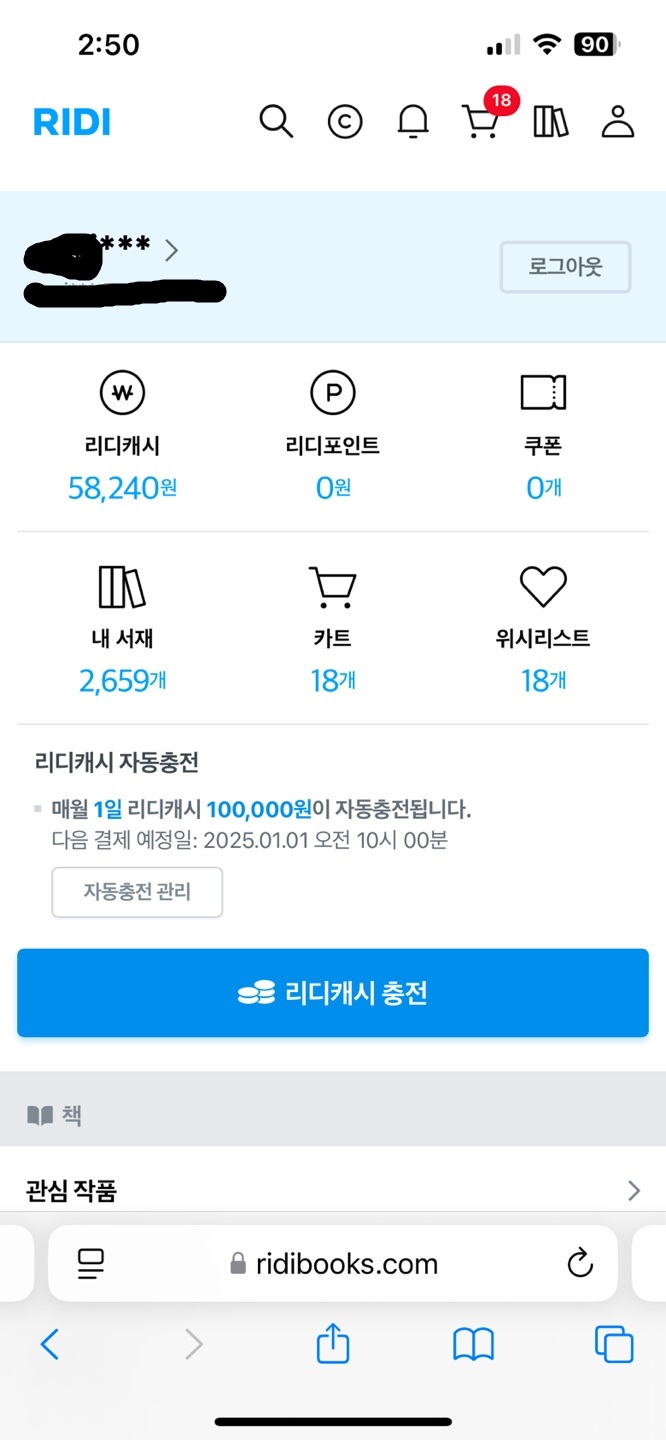The width and height of the screenshot is (666, 1440).
Task: Open the shopping cart with badge
Action: coord(482,121)
